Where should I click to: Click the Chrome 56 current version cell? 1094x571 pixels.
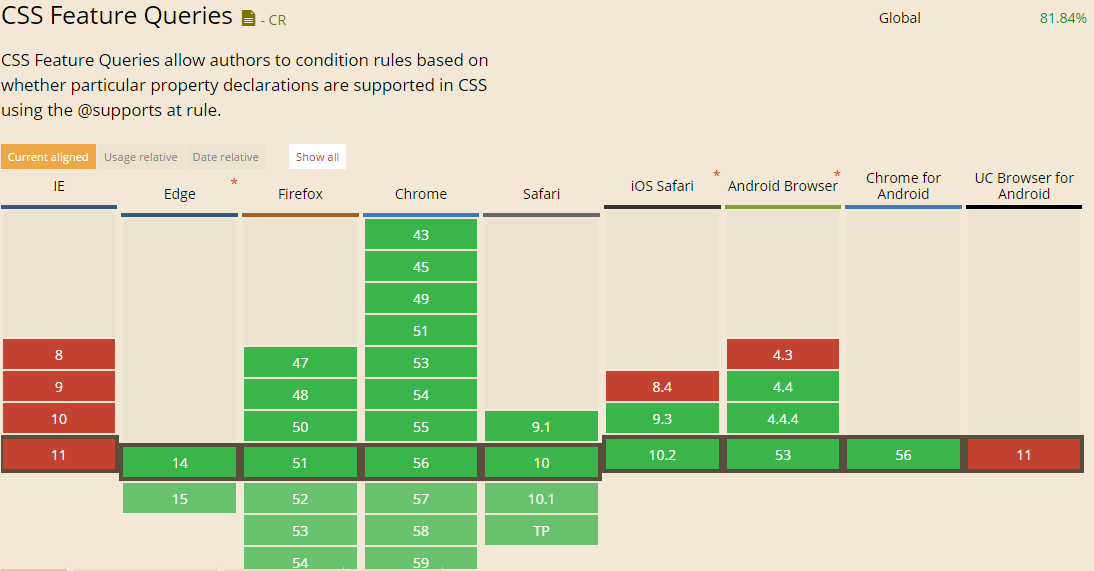(421, 463)
